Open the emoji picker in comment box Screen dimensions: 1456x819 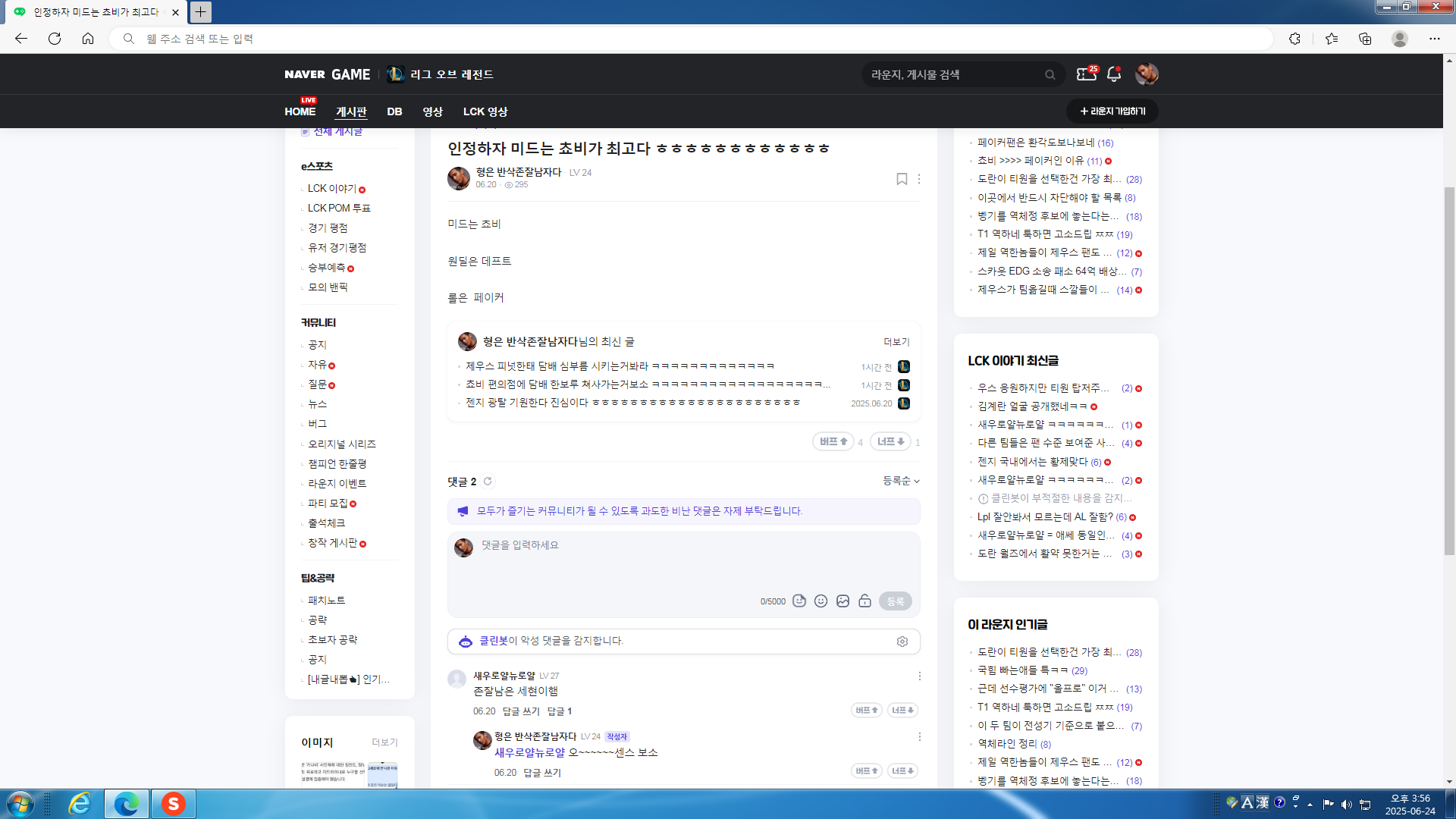pyautogui.click(x=821, y=601)
